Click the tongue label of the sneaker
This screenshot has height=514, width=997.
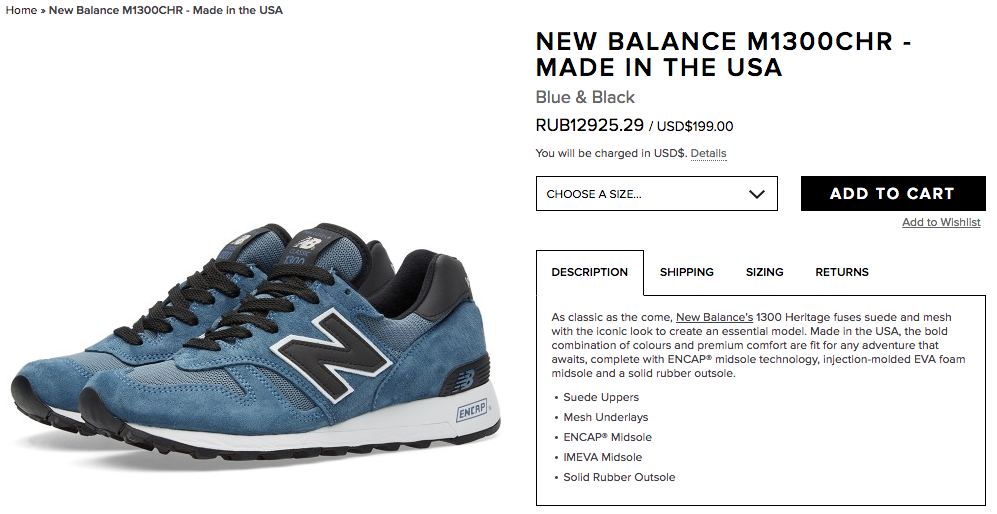tap(305, 251)
